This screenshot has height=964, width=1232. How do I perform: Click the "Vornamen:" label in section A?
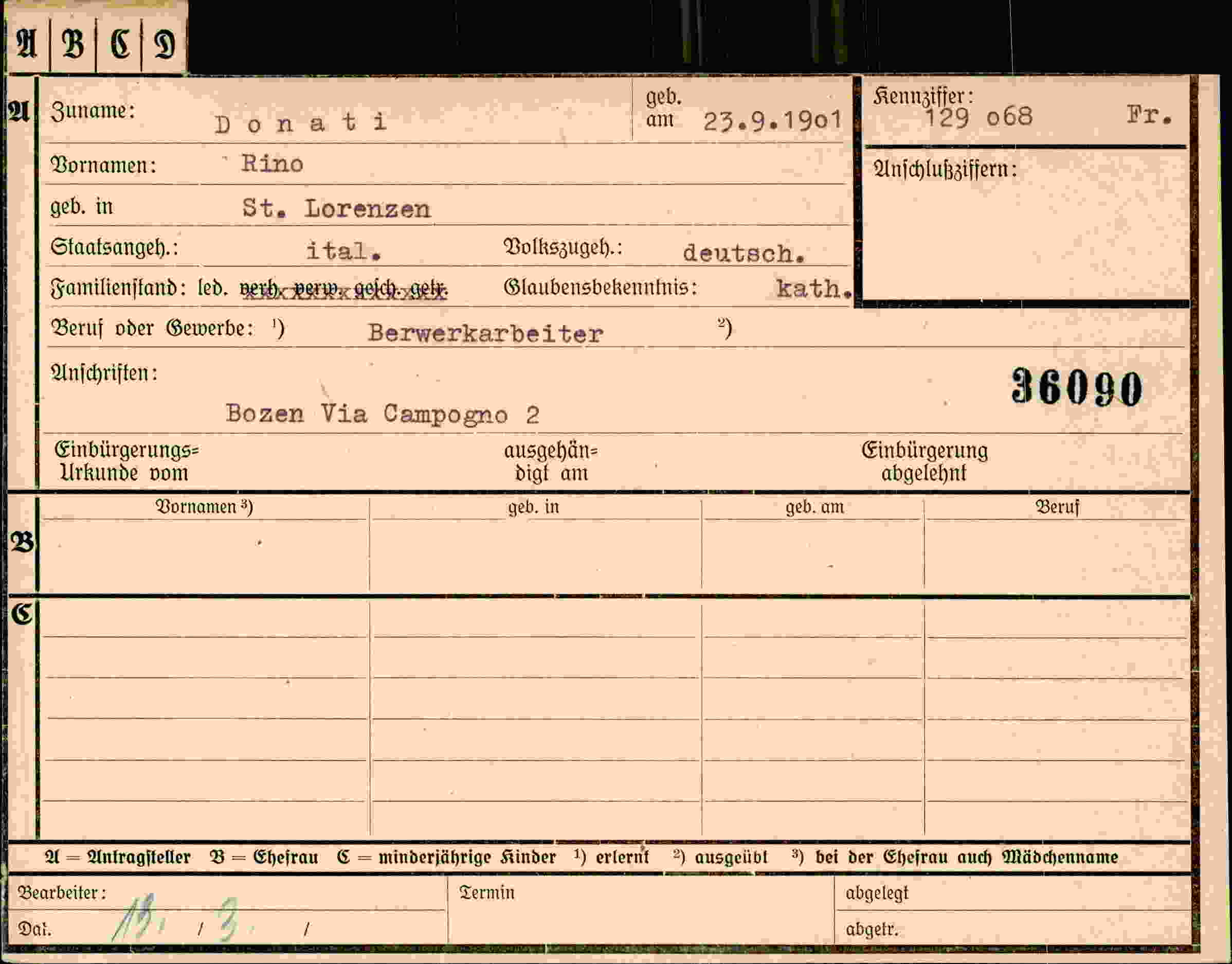click(x=103, y=165)
